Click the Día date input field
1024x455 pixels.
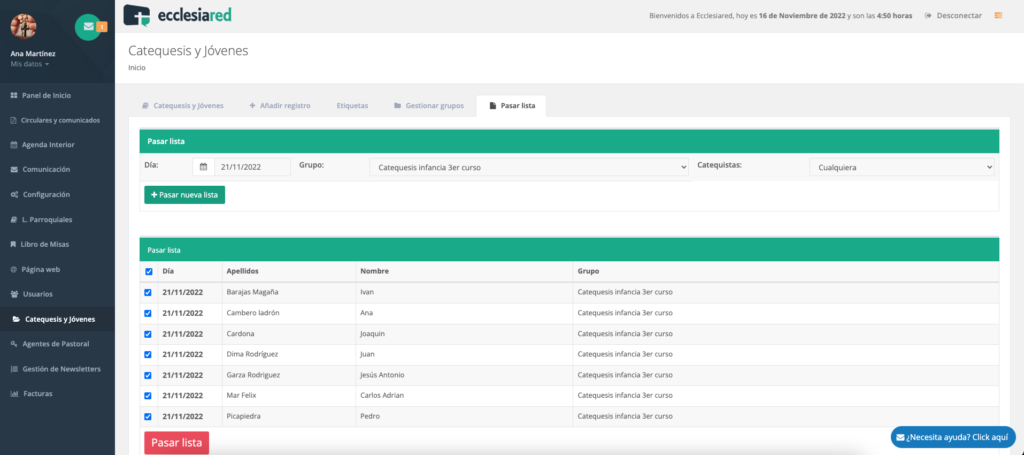[252, 167]
